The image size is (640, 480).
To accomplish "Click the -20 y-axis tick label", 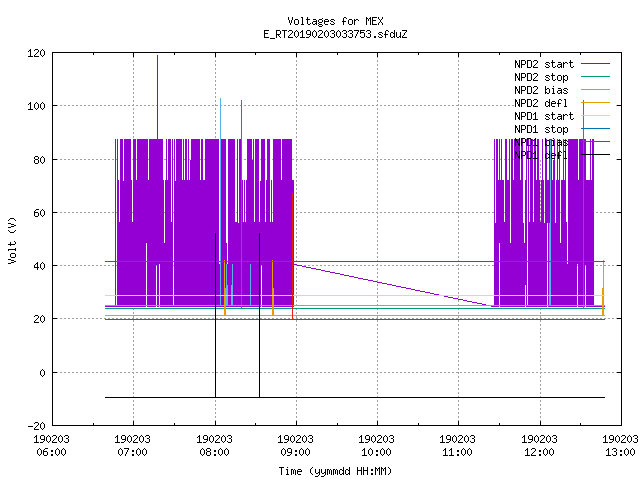I will tap(36, 426).
